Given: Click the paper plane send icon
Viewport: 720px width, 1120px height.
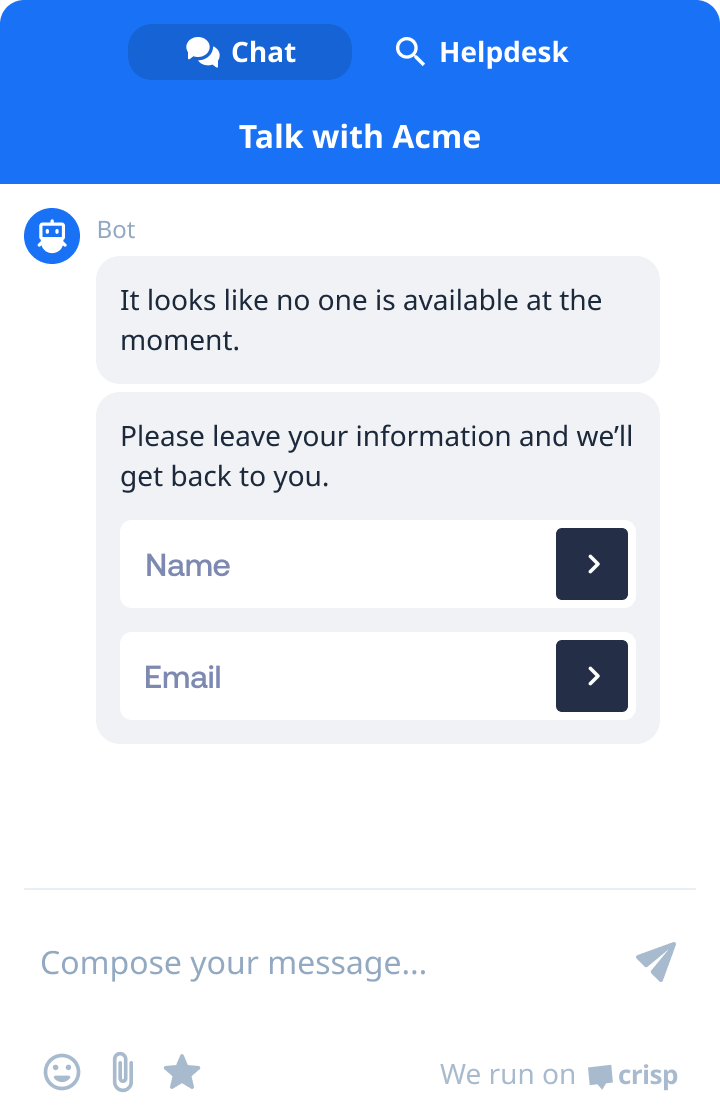Looking at the screenshot, I should [655, 962].
